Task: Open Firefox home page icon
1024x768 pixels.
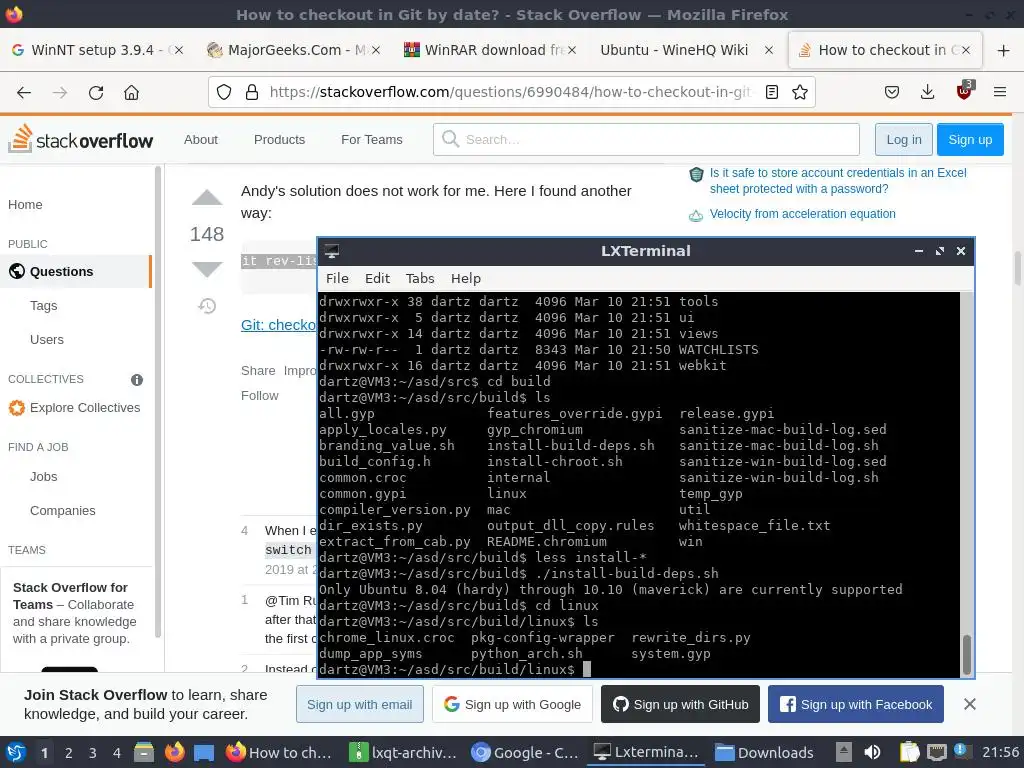Action: pos(131,92)
